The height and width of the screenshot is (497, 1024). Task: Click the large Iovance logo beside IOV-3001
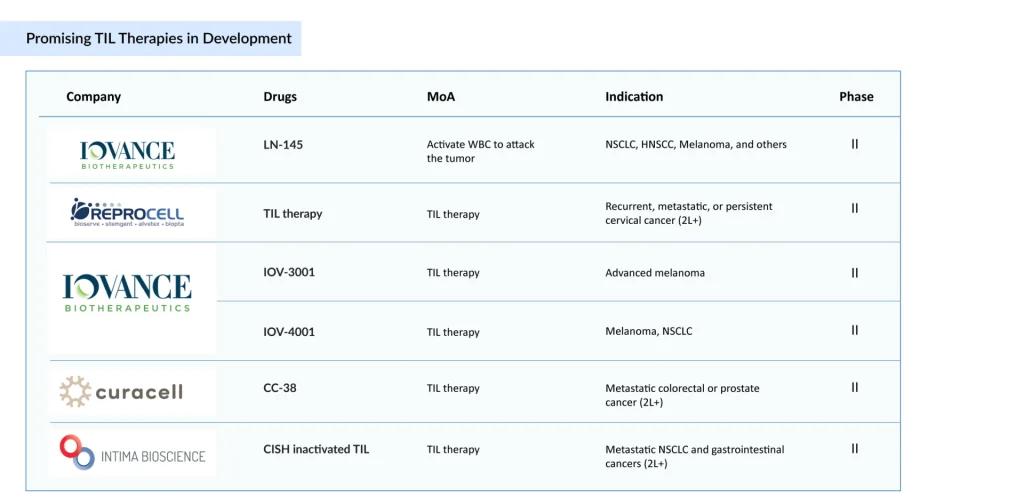tap(127, 293)
